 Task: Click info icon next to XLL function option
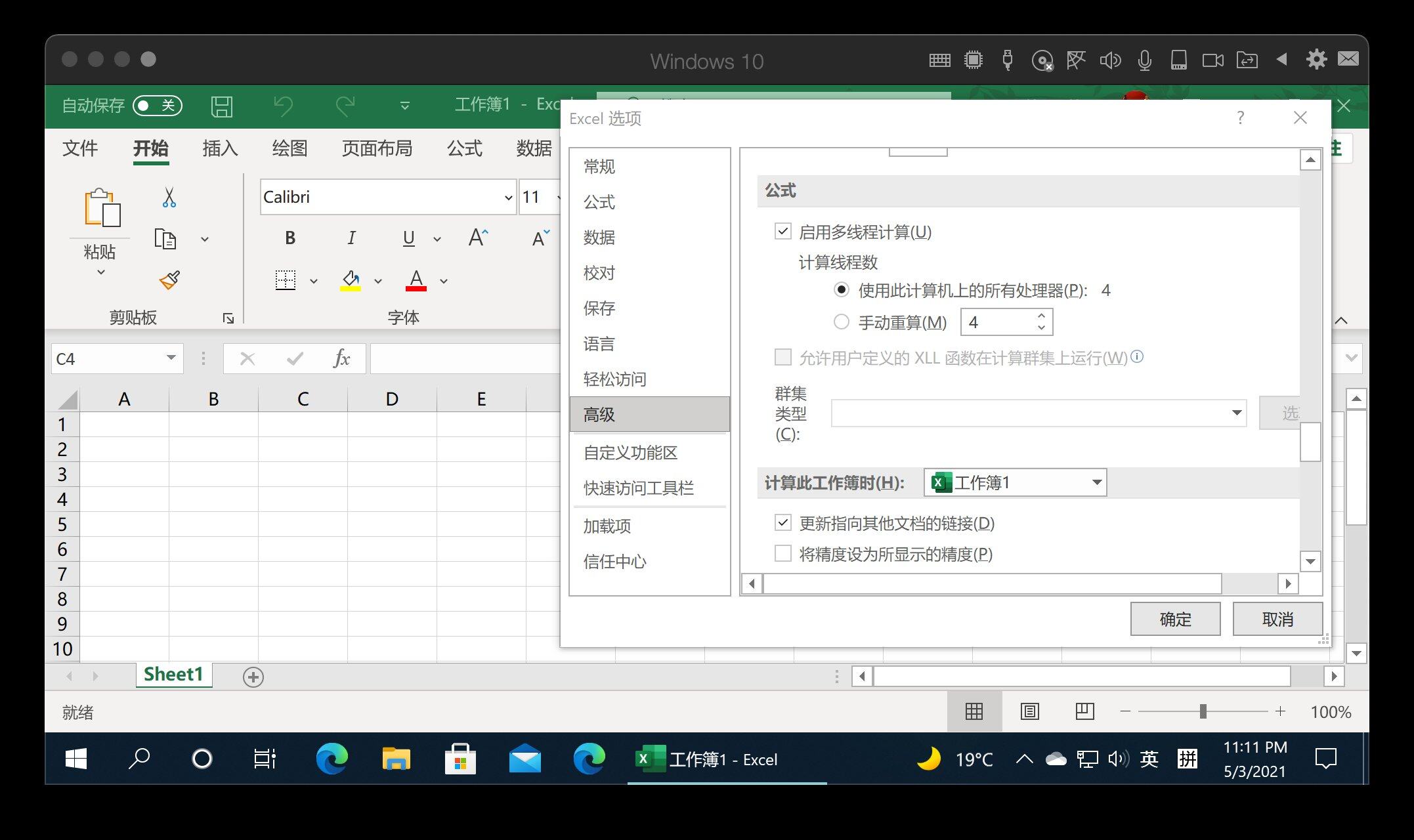pos(1138,356)
